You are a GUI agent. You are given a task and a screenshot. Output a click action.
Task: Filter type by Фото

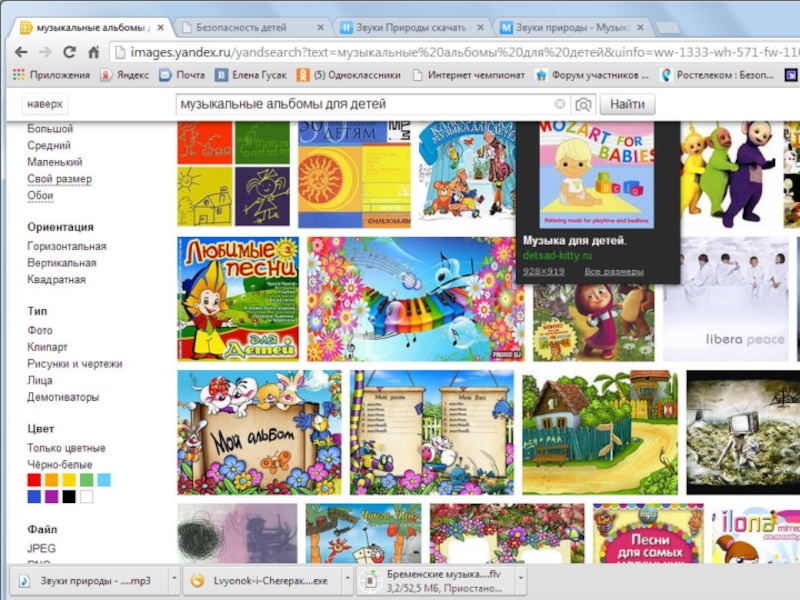(40, 331)
